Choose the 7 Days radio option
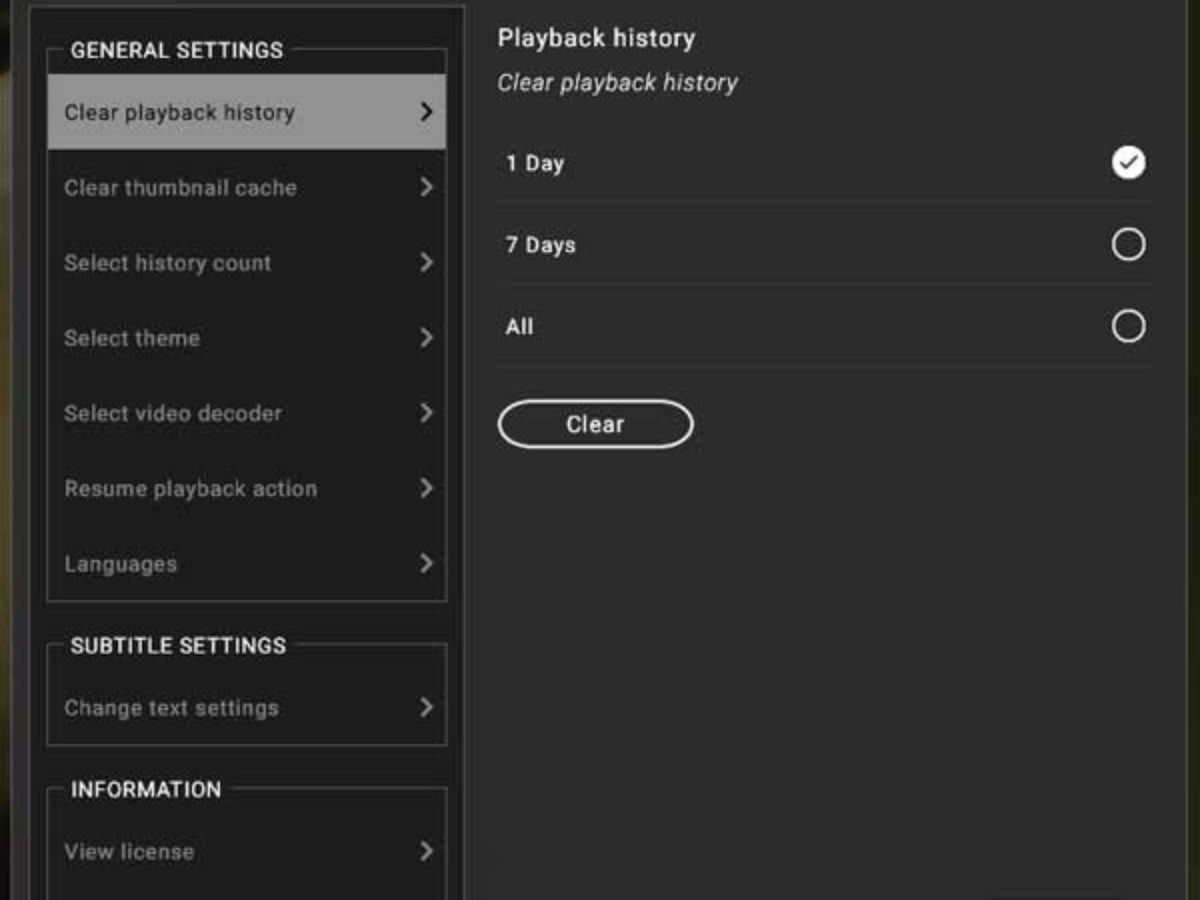The image size is (1200, 900). [x=1128, y=244]
